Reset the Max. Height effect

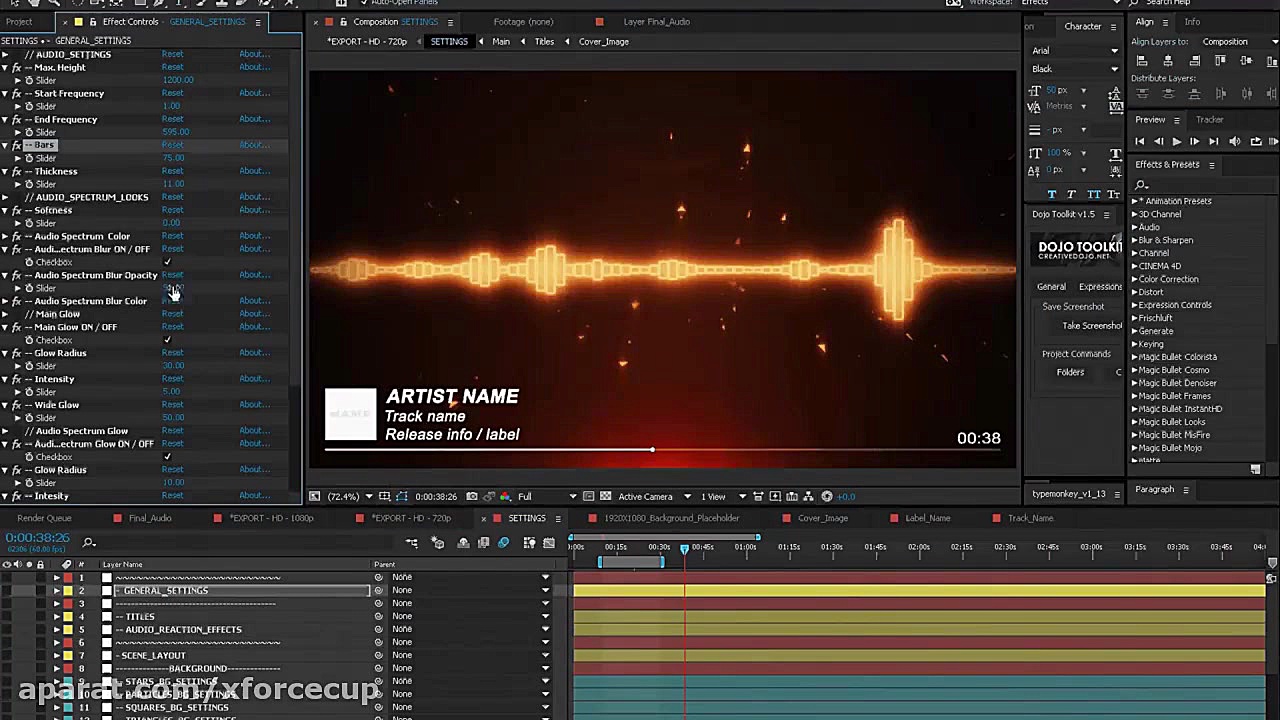172,67
